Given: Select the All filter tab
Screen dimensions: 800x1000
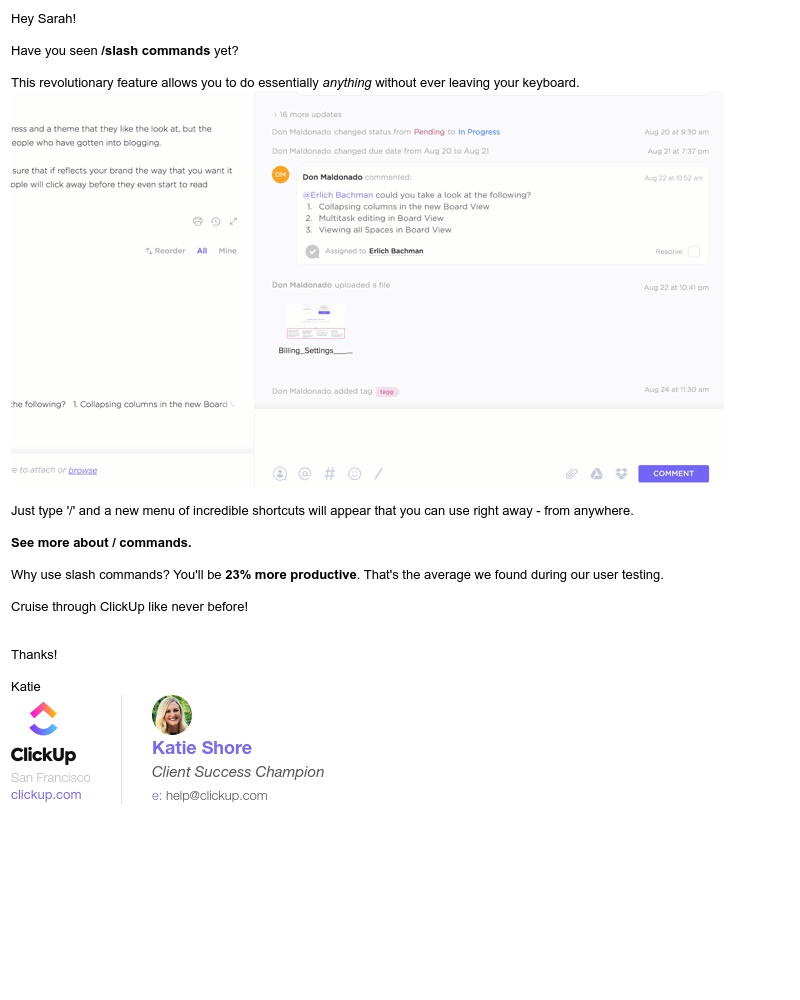Looking at the screenshot, I should coord(202,251).
